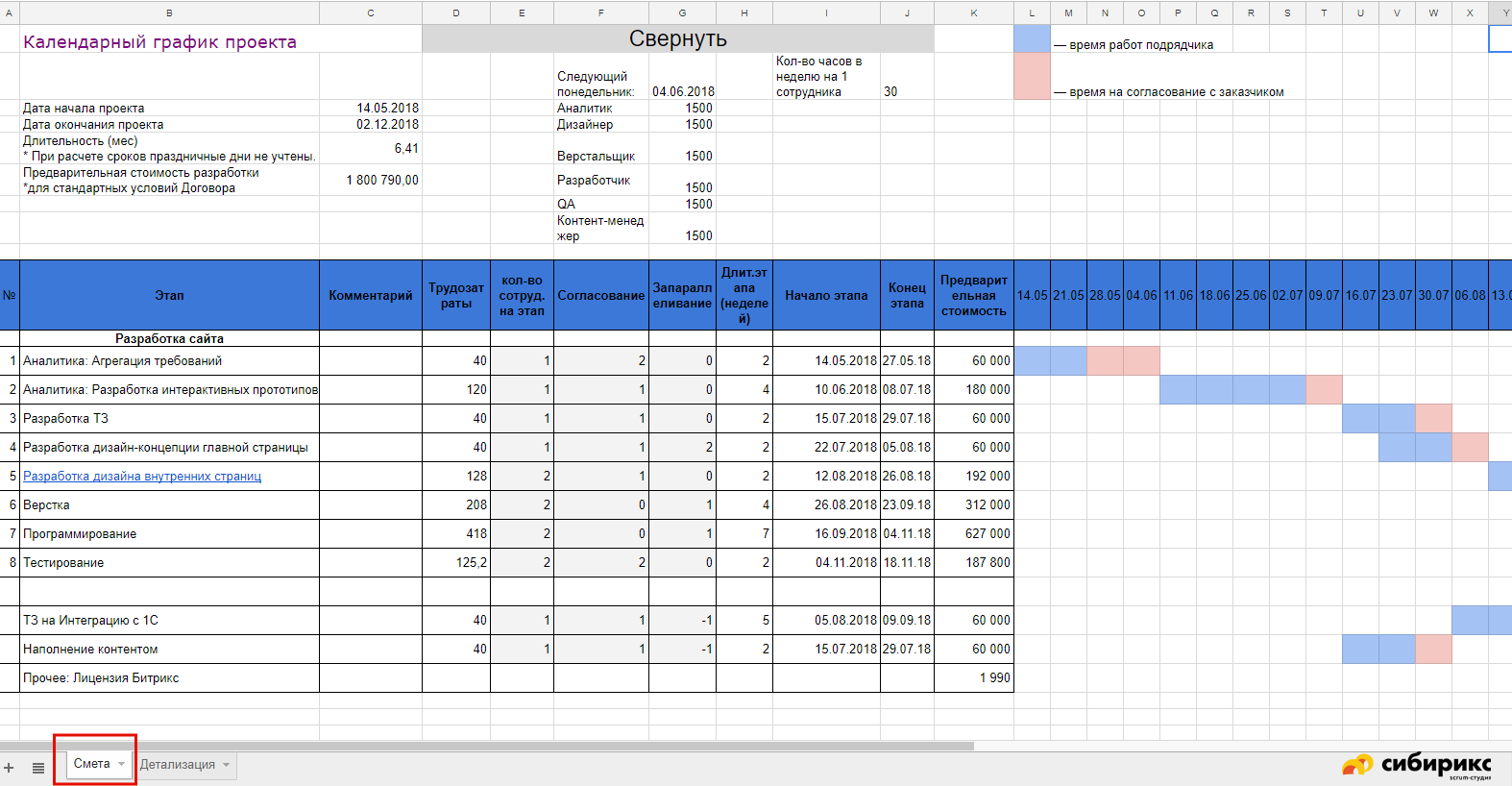The width and height of the screenshot is (1512, 786).
Task: Click the Свернуть button
Action: pos(678,38)
